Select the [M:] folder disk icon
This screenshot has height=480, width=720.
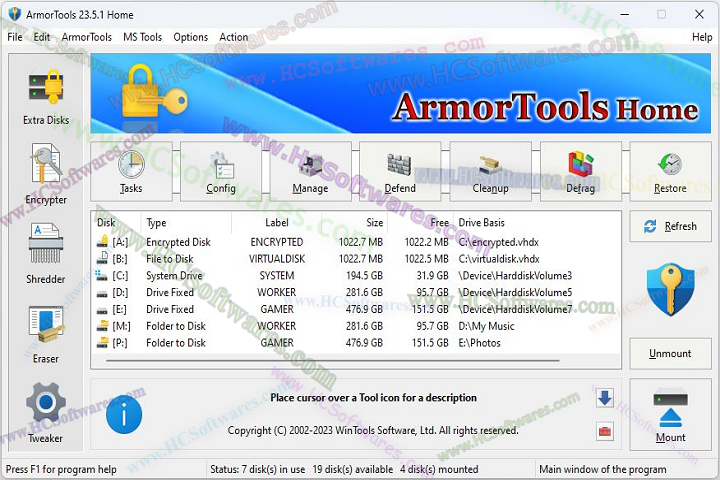(x=102, y=326)
